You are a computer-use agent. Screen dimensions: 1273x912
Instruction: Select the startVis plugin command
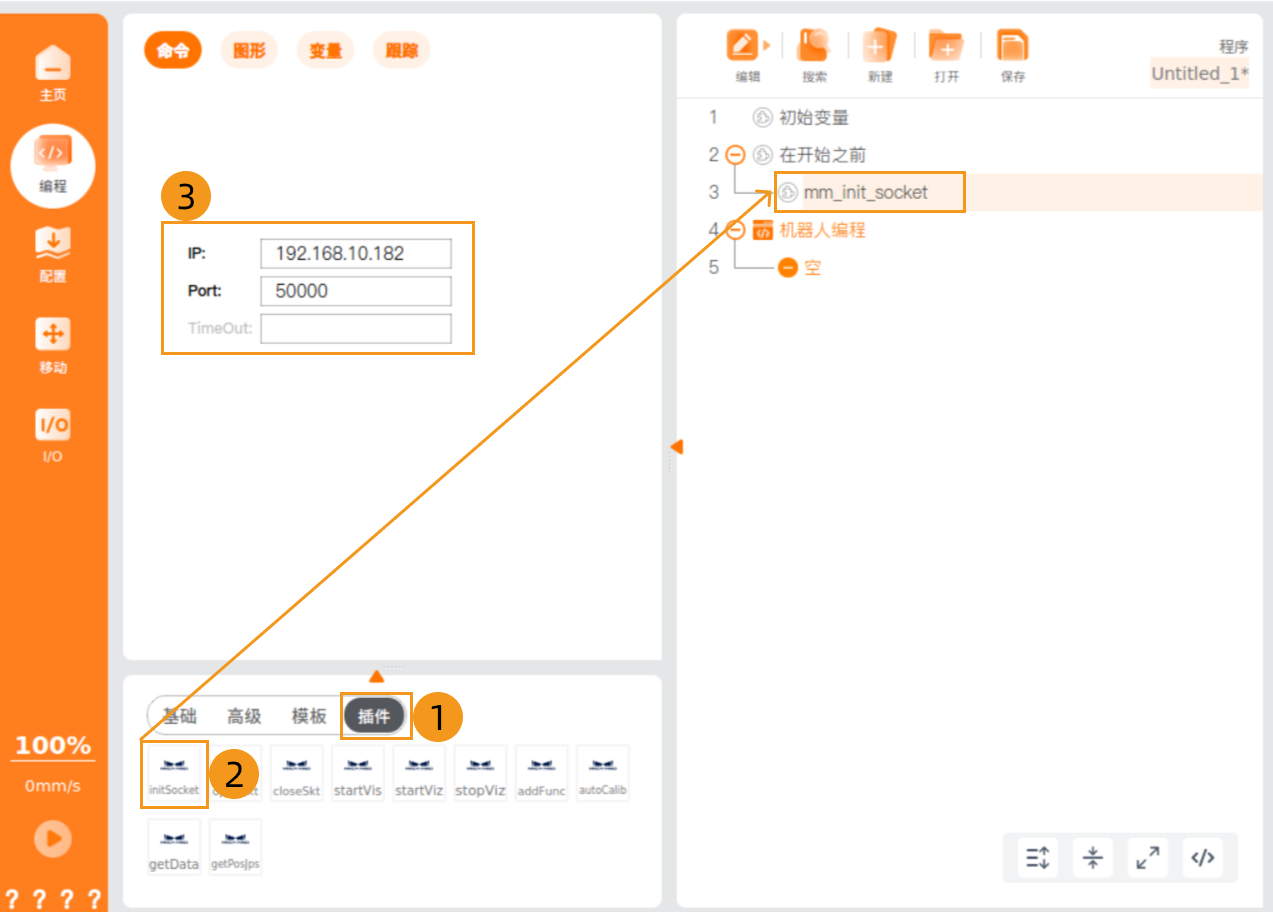pyautogui.click(x=358, y=774)
